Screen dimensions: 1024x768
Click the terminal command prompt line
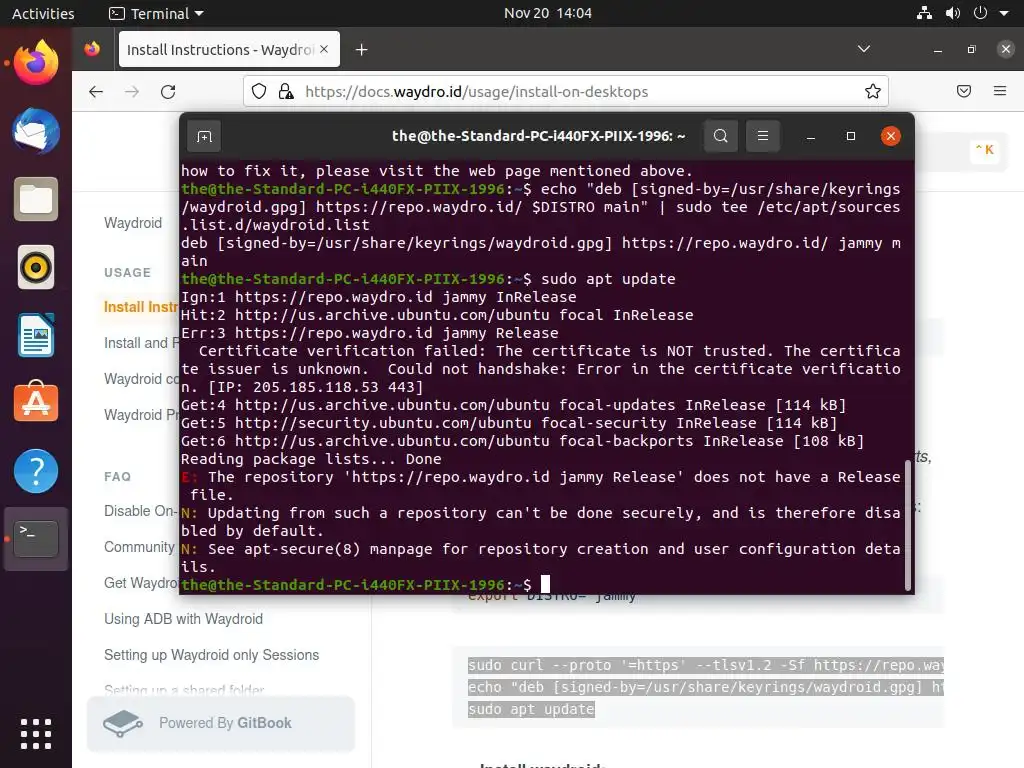pos(366,584)
